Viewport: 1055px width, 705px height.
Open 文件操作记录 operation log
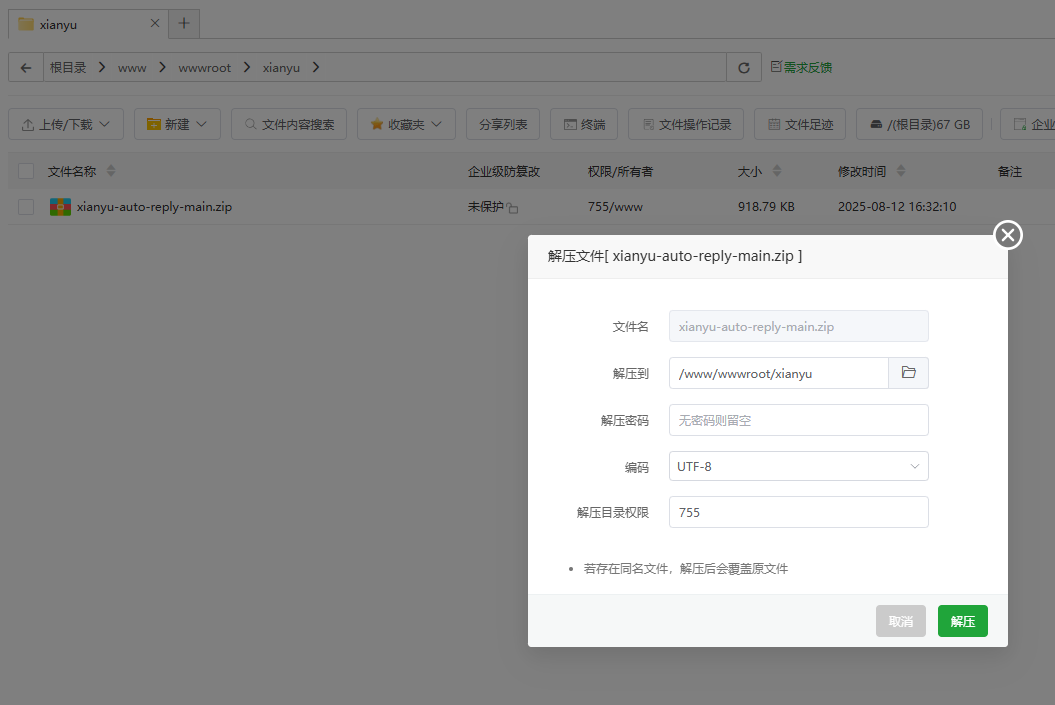click(x=686, y=124)
